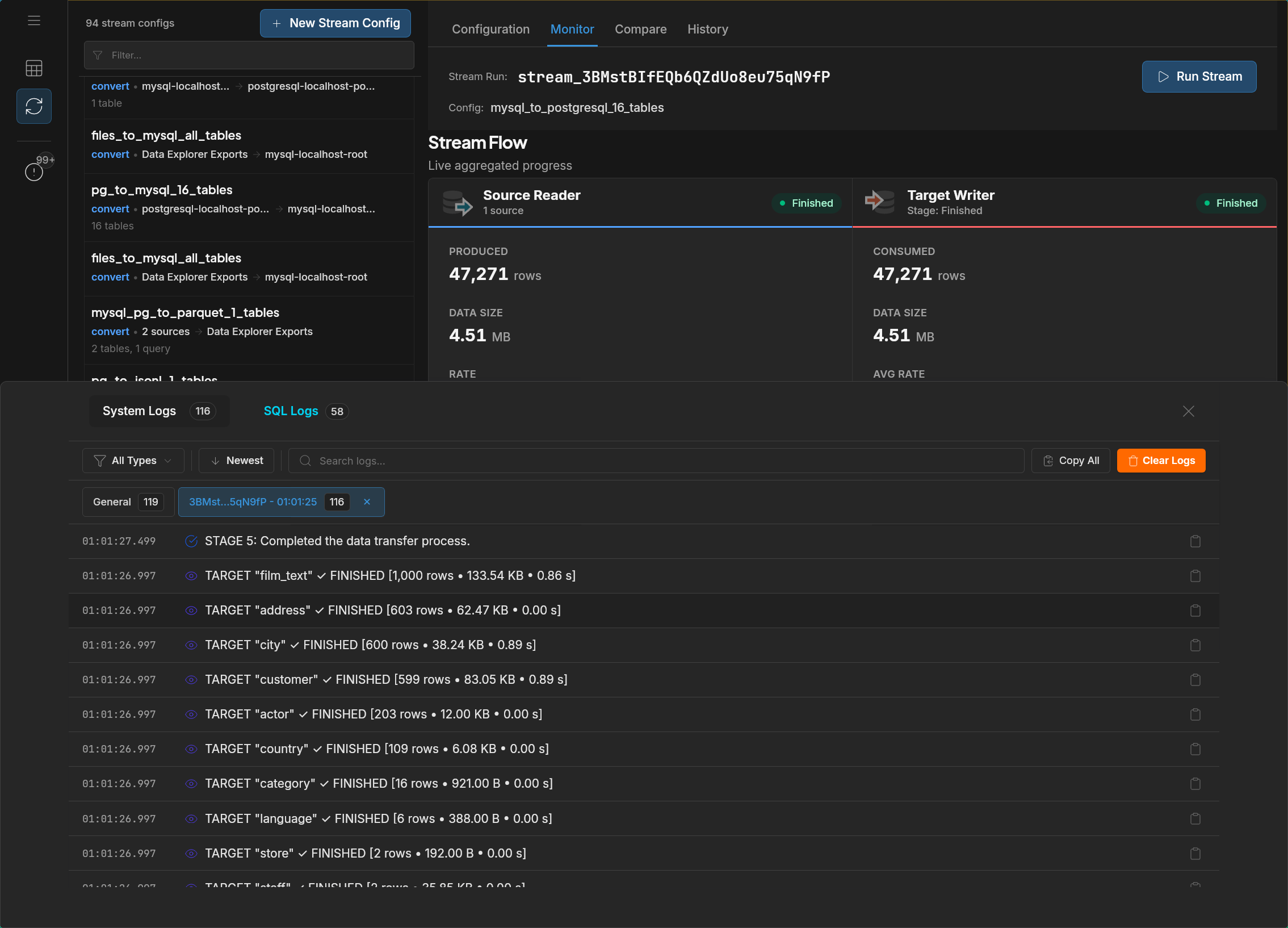Copy the category log entry
Viewport: 1288px width, 928px height.
1195,784
